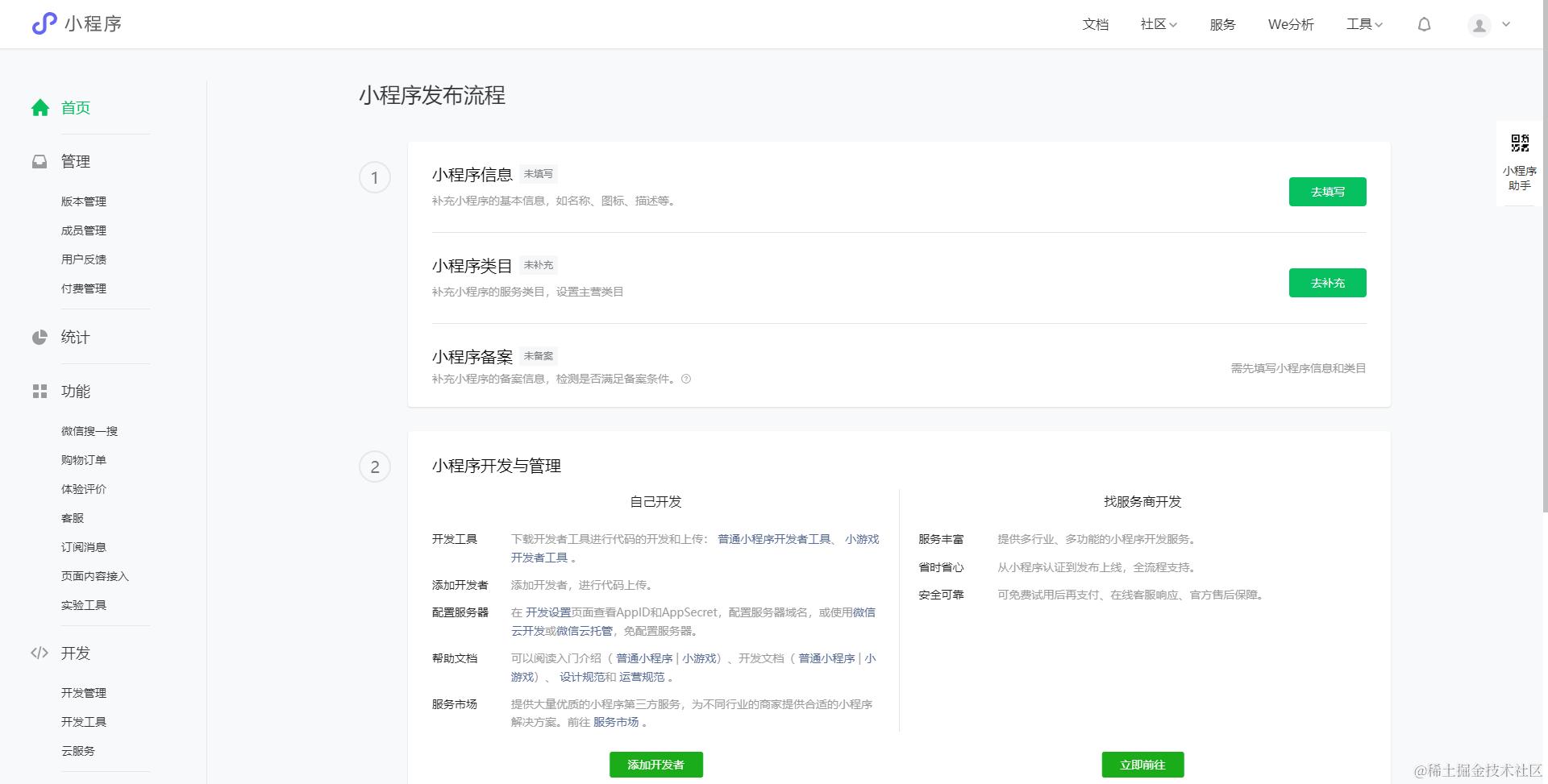Open 普通小程序开发者工具 download link
Image resolution: width=1548 pixels, height=784 pixels.
(774, 539)
